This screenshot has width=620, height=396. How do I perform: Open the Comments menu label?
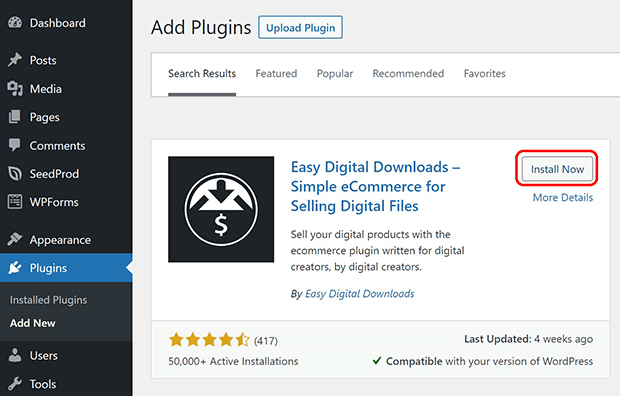(x=57, y=146)
